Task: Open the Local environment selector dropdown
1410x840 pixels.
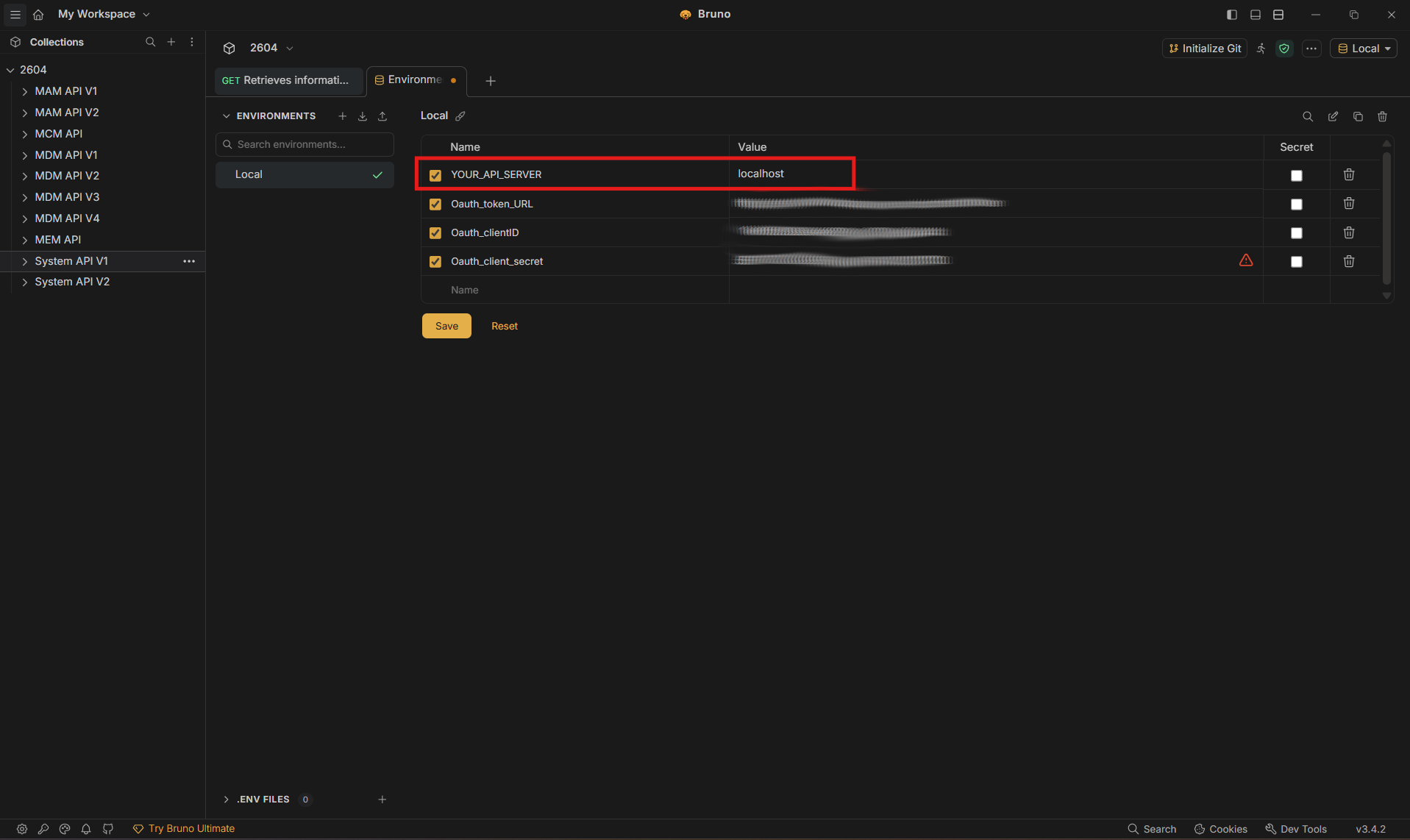Action: coord(1364,49)
